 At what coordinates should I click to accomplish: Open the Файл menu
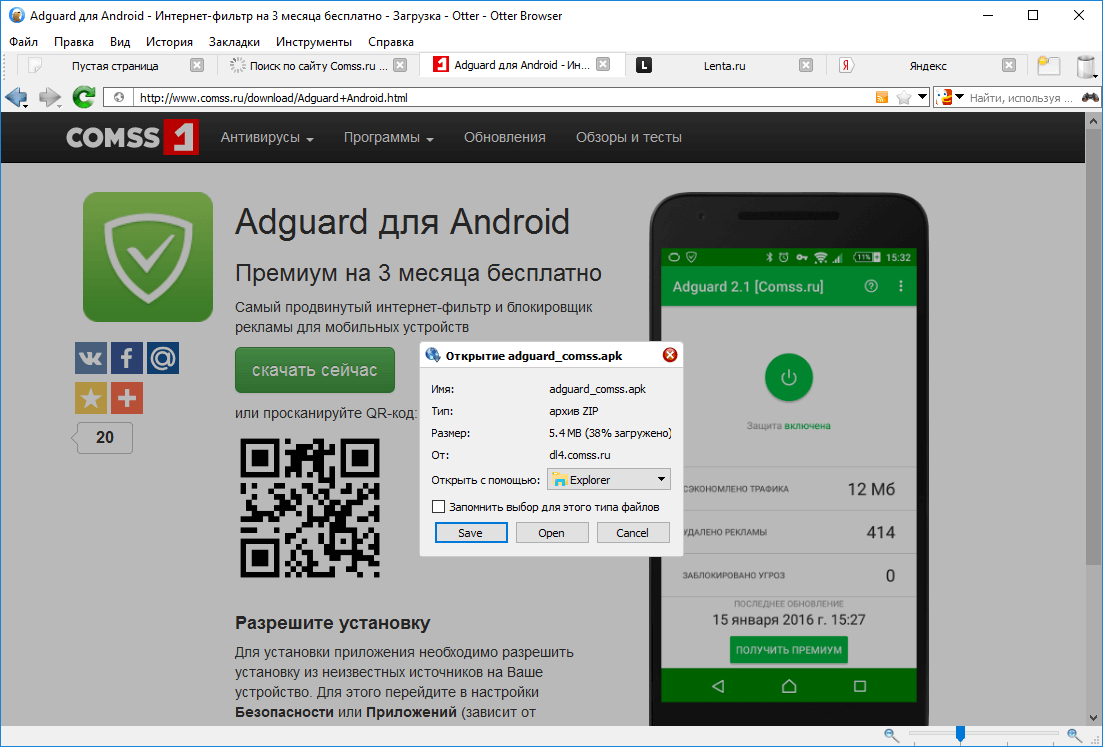[23, 42]
